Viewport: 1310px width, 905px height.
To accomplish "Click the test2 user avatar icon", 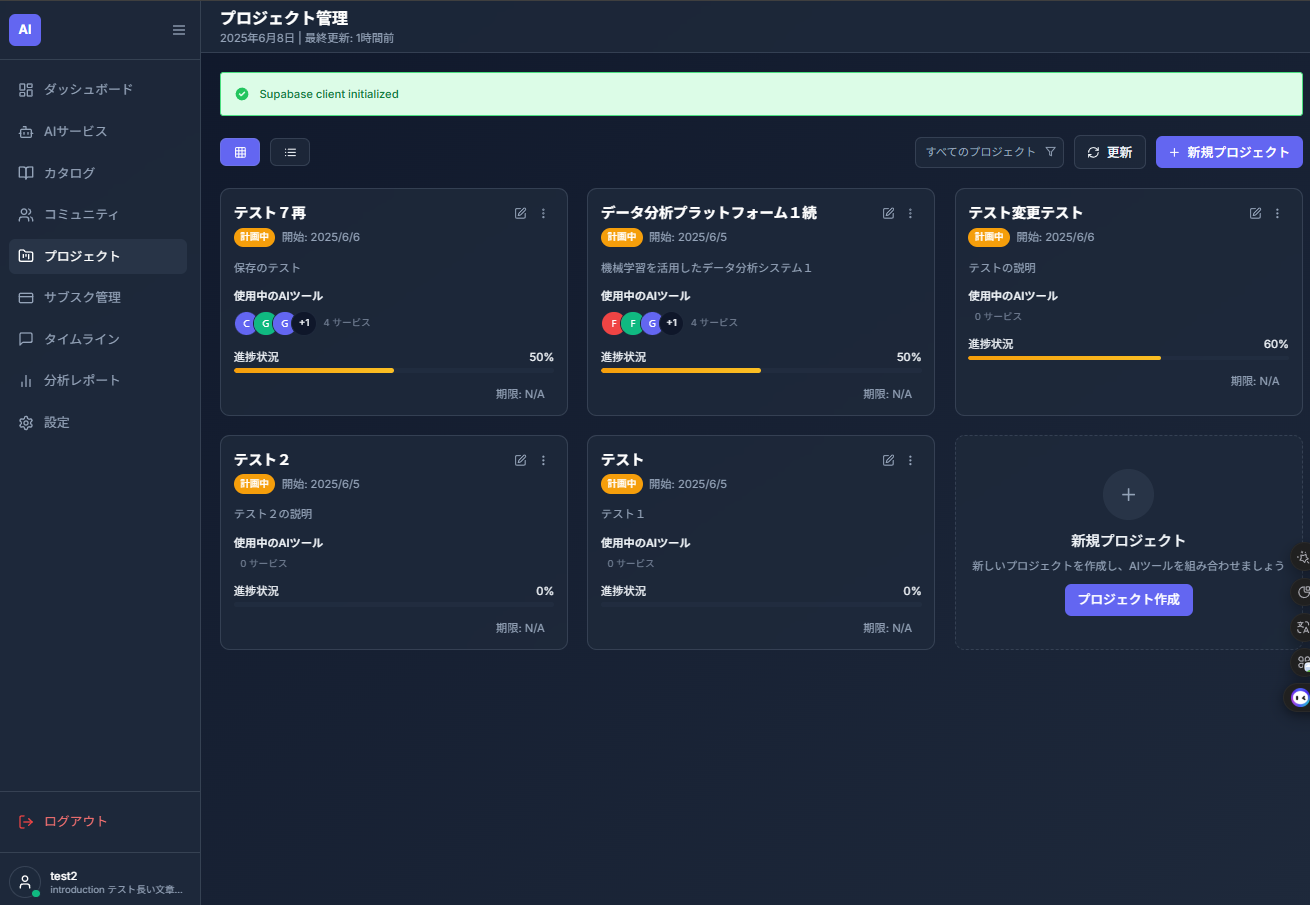I will click(25, 881).
